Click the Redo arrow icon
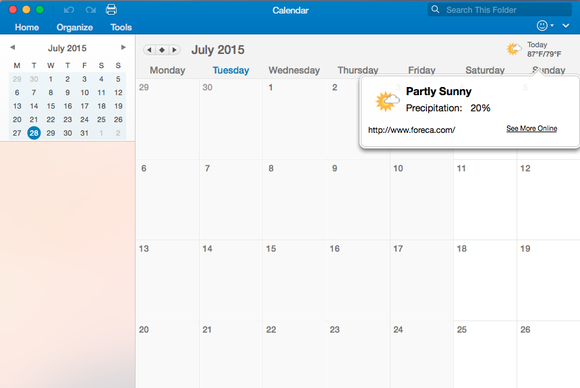Screen dimensions: 580x388 [90, 10]
